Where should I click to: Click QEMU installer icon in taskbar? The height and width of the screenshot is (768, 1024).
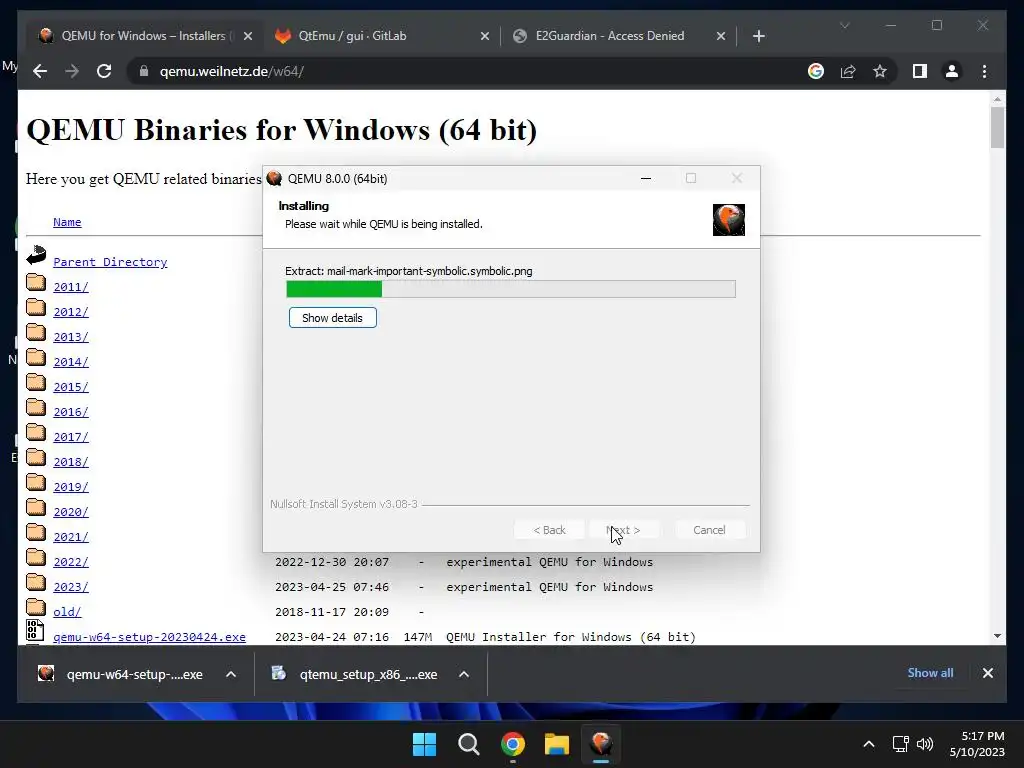(601, 744)
